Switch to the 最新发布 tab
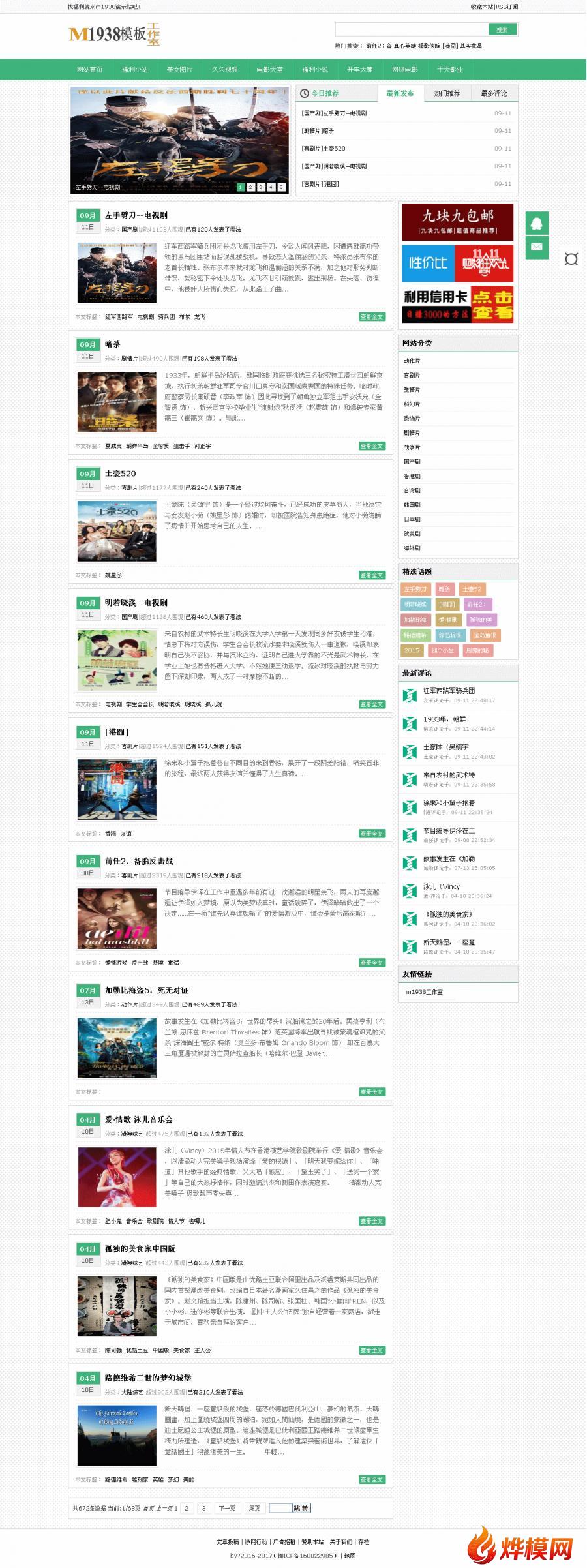Viewport: 587px width, 1568px height. 400,93
